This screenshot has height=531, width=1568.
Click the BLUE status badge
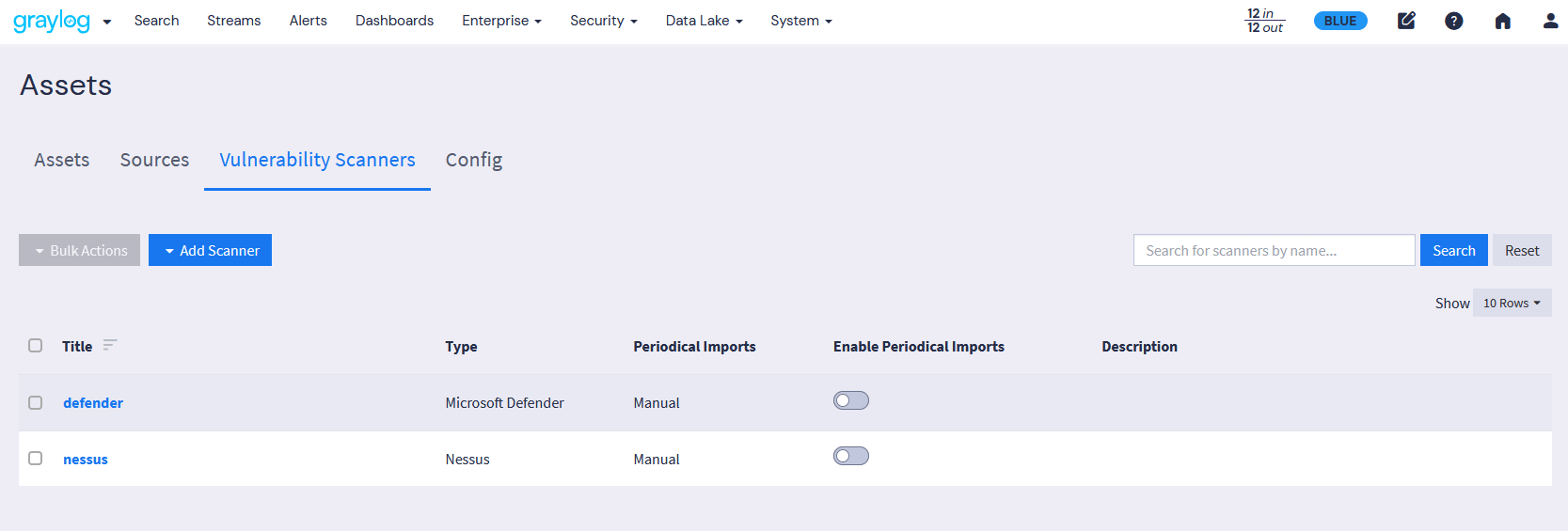pos(1339,21)
